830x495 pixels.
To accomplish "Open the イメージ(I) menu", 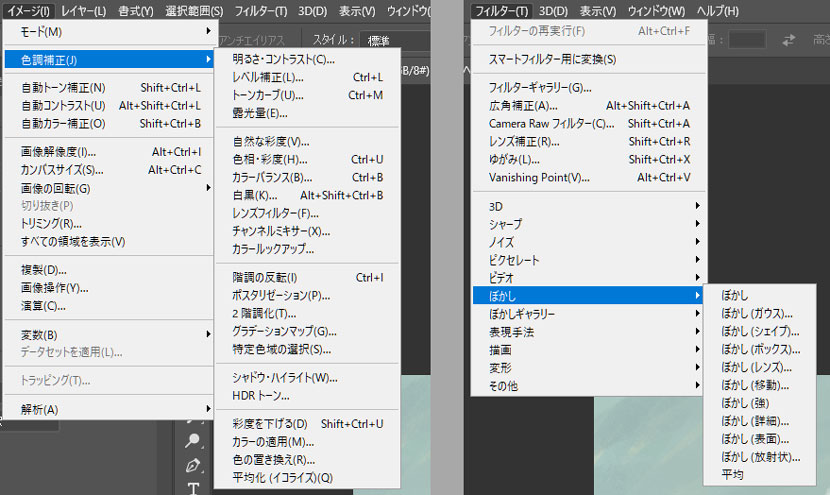I will (29, 11).
